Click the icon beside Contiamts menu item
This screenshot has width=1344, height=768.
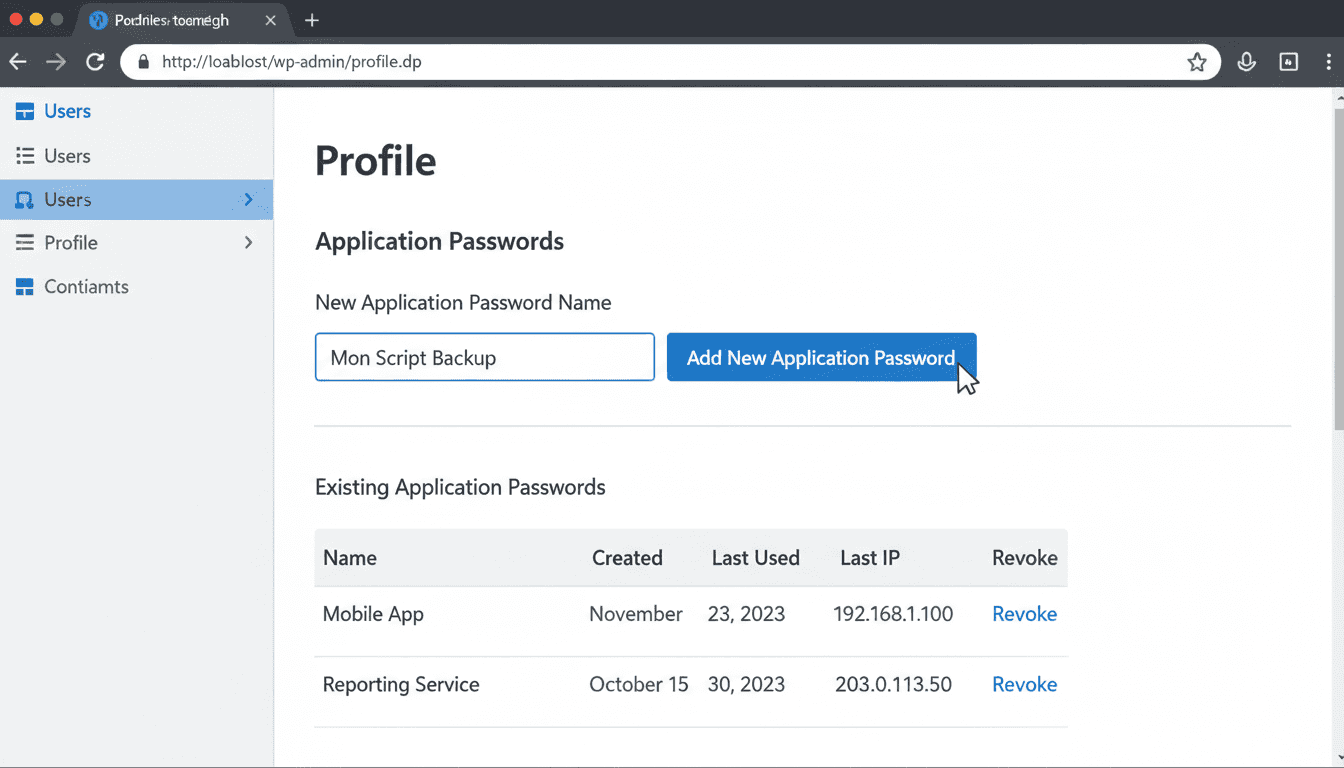pos(25,287)
